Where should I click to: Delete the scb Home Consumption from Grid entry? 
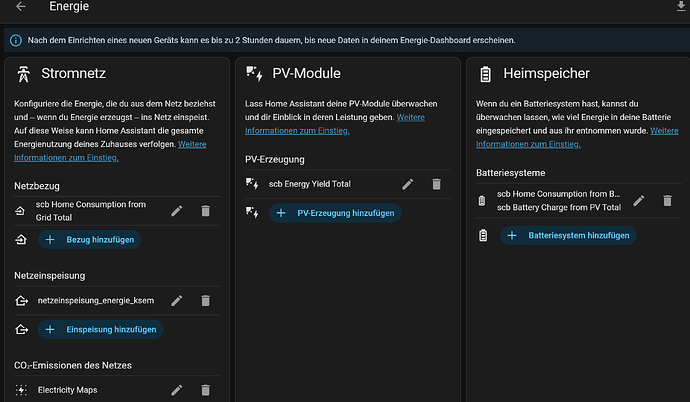(205, 210)
